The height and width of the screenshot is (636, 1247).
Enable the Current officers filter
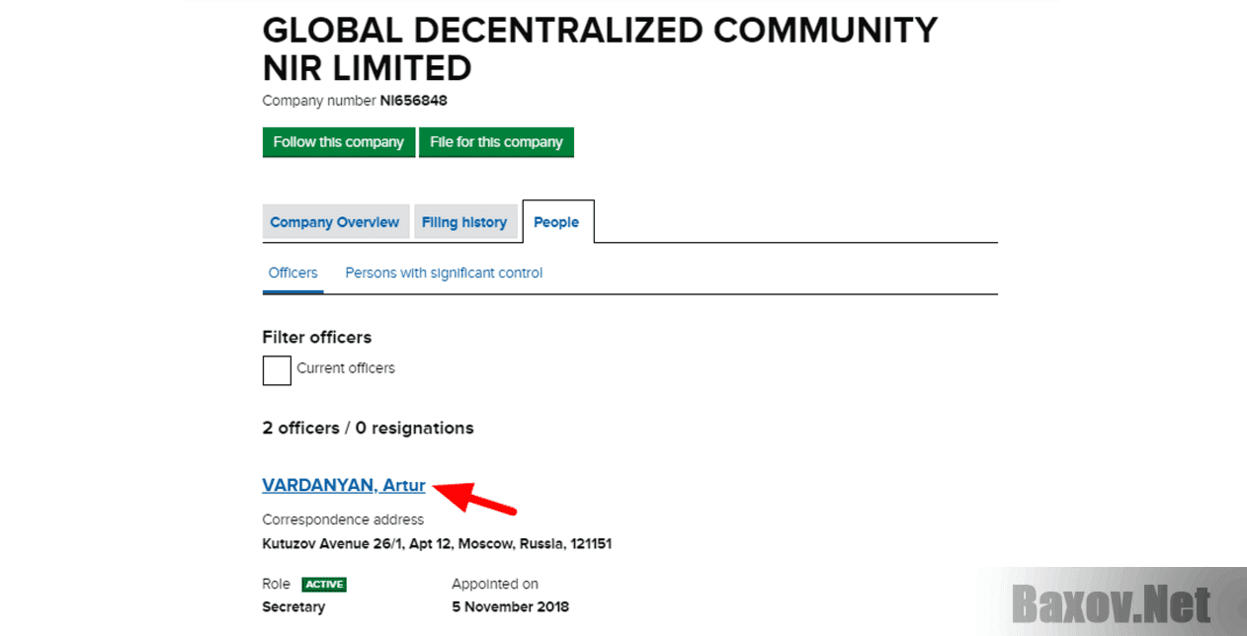pyautogui.click(x=276, y=370)
